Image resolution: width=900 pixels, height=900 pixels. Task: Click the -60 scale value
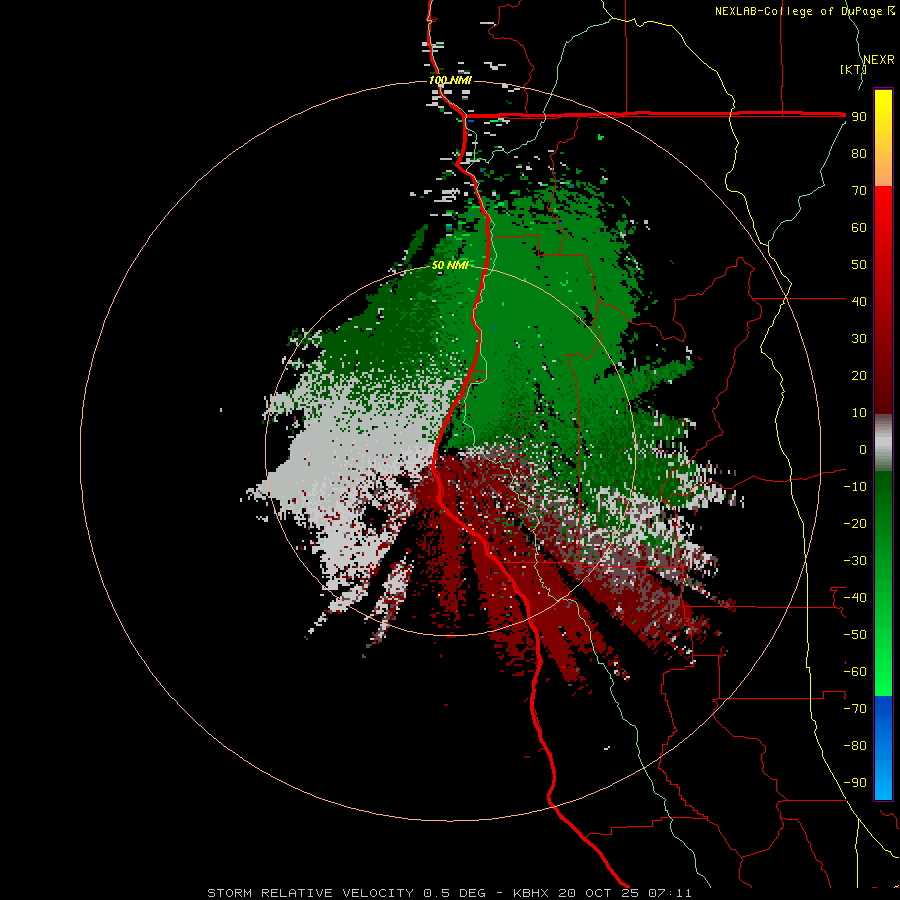pos(855,672)
